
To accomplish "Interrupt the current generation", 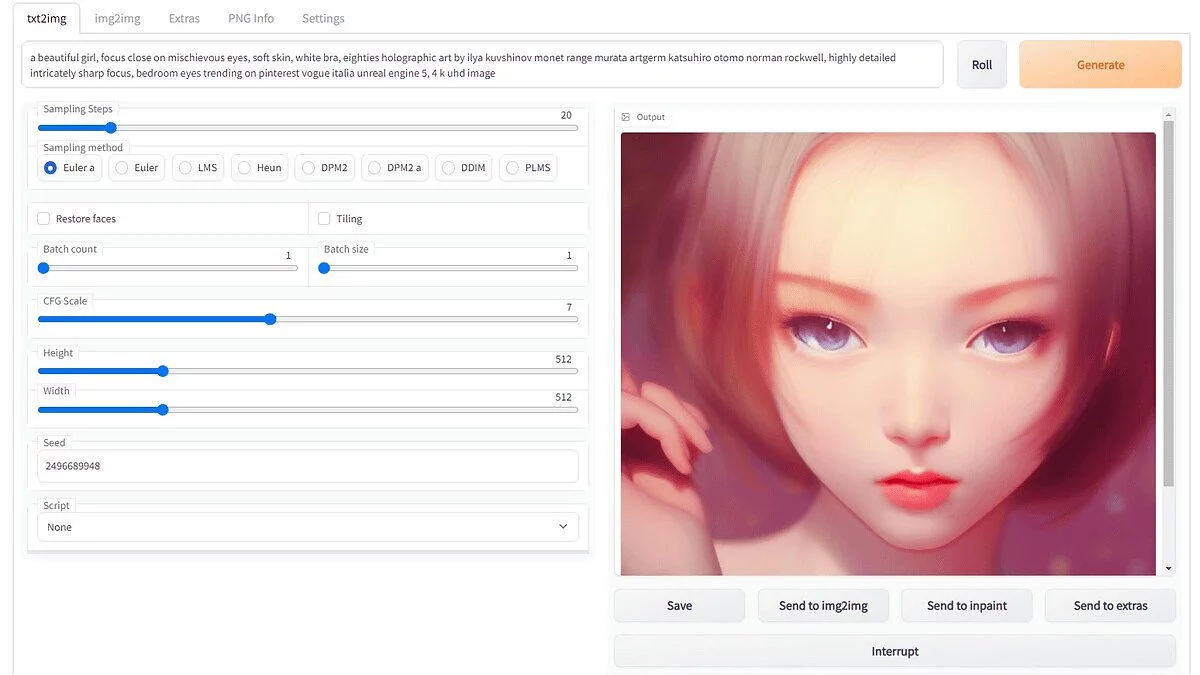I will [x=895, y=651].
